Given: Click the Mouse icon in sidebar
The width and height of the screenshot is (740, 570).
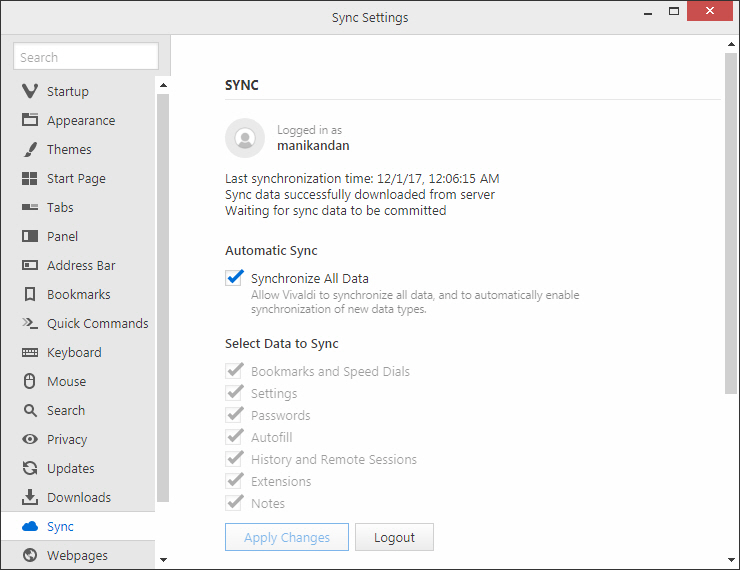Looking at the screenshot, I should (30, 381).
